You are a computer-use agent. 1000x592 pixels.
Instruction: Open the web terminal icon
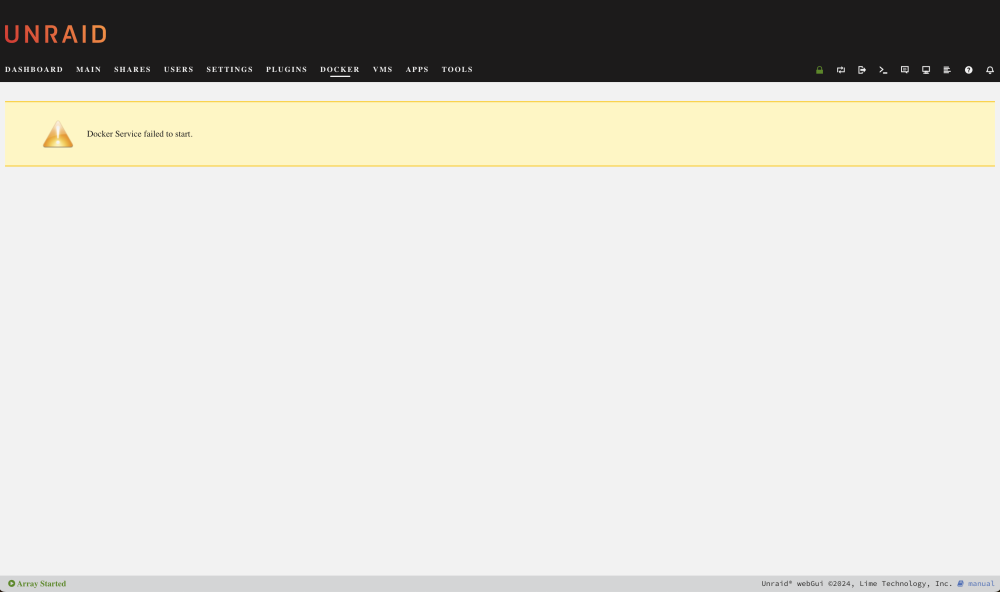coord(883,70)
